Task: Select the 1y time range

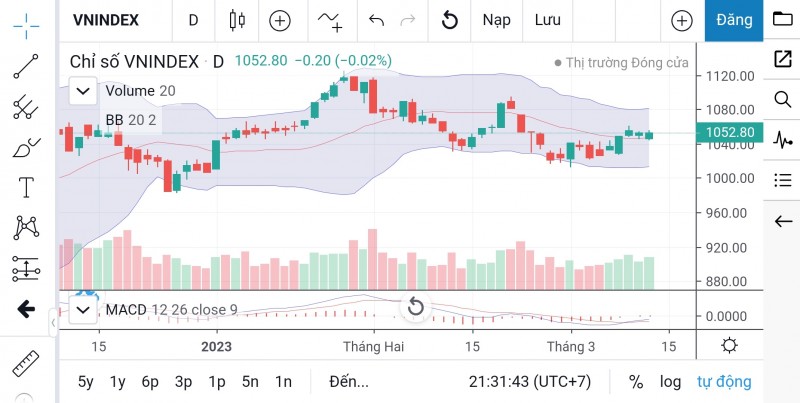Action: click(x=118, y=381)
